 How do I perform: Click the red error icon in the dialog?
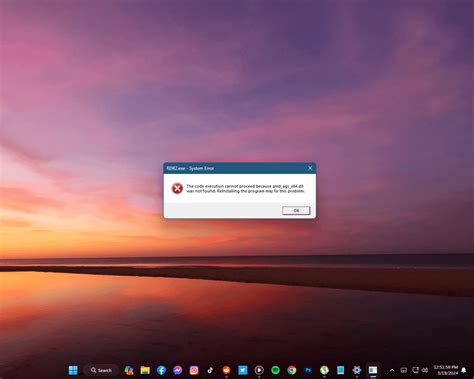177,188
